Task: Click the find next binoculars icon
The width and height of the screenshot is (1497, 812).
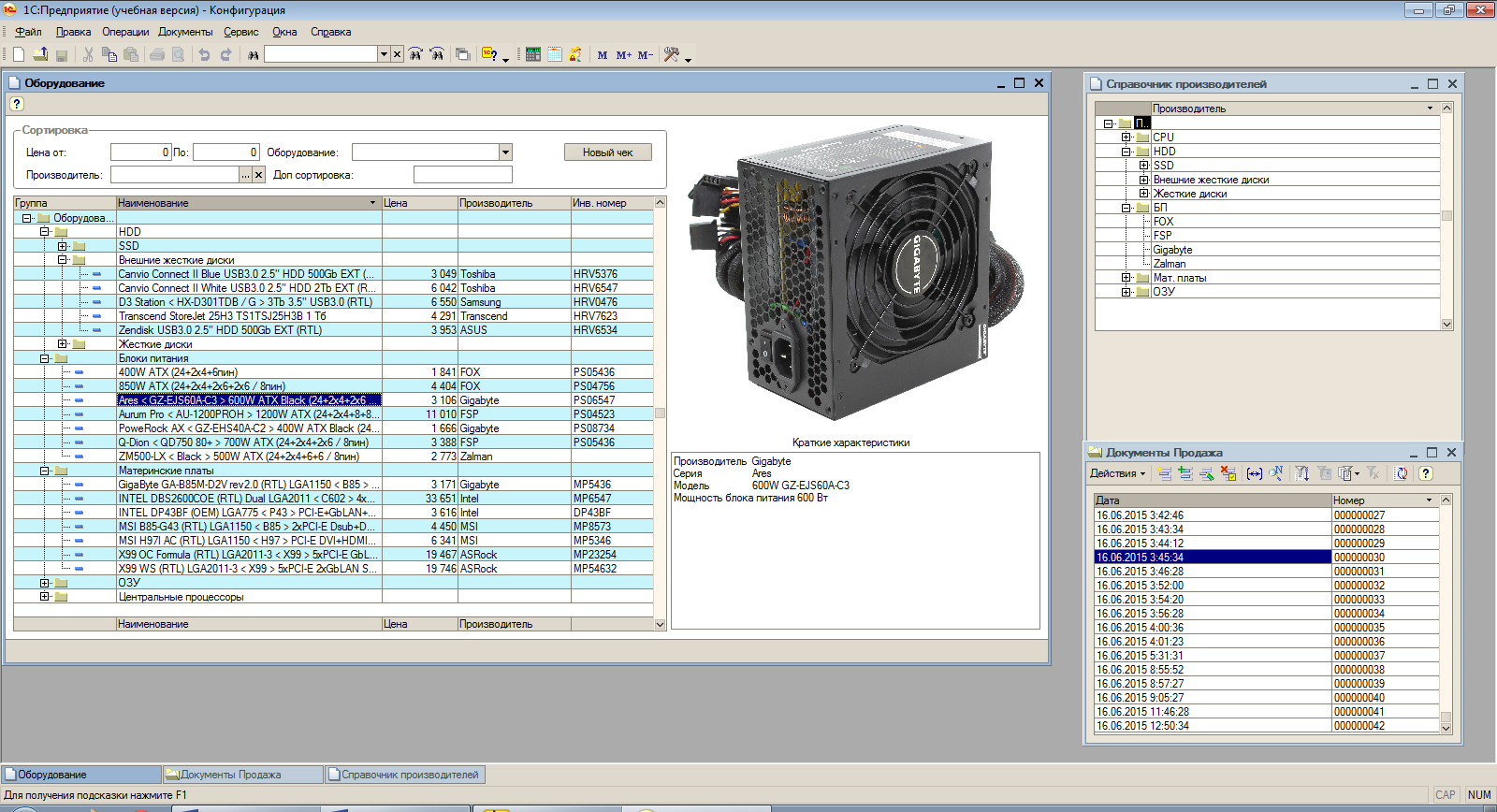Action: pos(415,54)
